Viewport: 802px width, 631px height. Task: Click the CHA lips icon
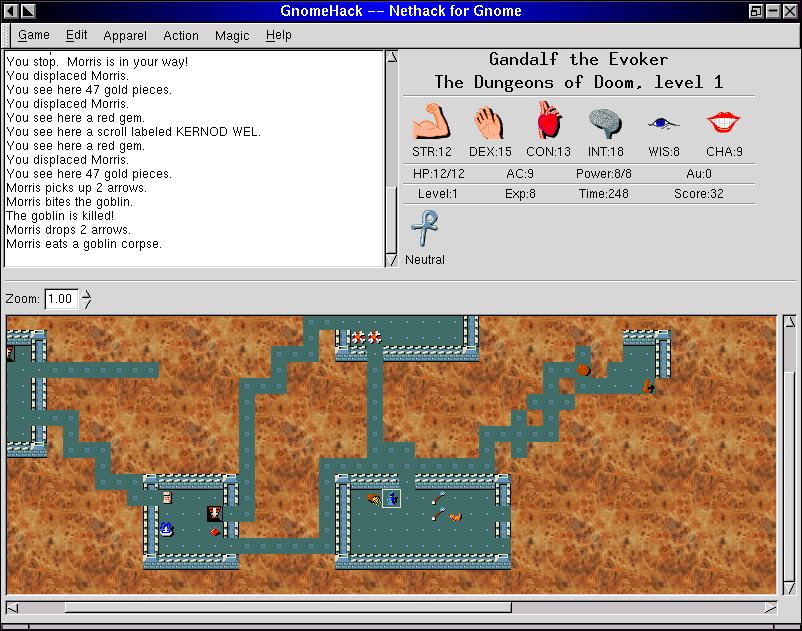[x=723, y=122]
